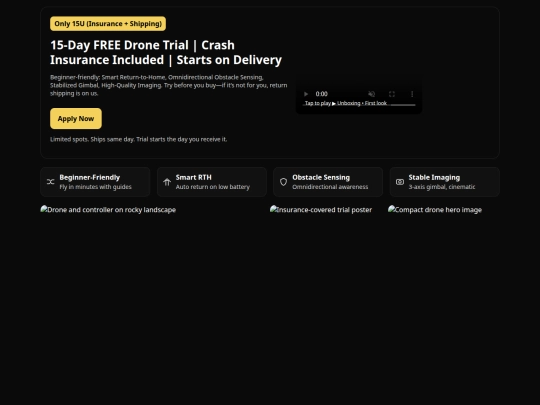
Task: Click the Apply Now button
Action: pyautogui.click(x=76, y=119)
